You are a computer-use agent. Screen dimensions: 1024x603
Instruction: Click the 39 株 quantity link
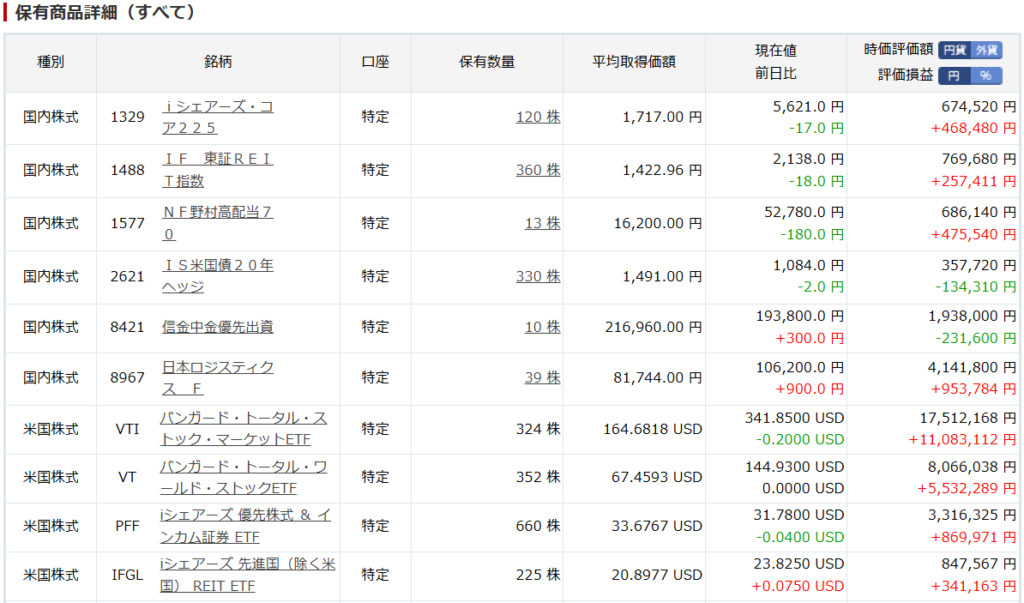click(542, 378)
